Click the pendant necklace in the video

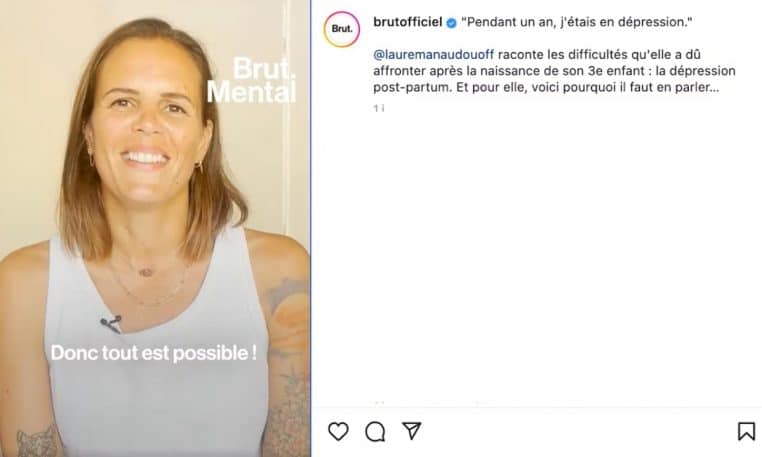coord(146,272)
